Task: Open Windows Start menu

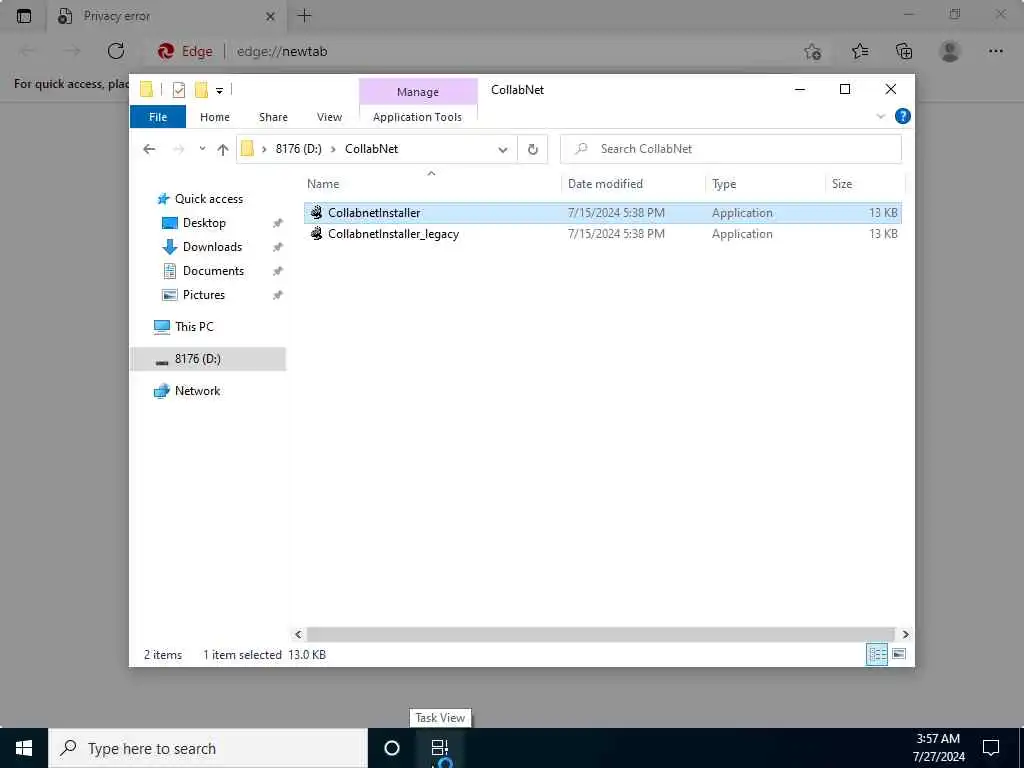Action: [x=24, y=748]
